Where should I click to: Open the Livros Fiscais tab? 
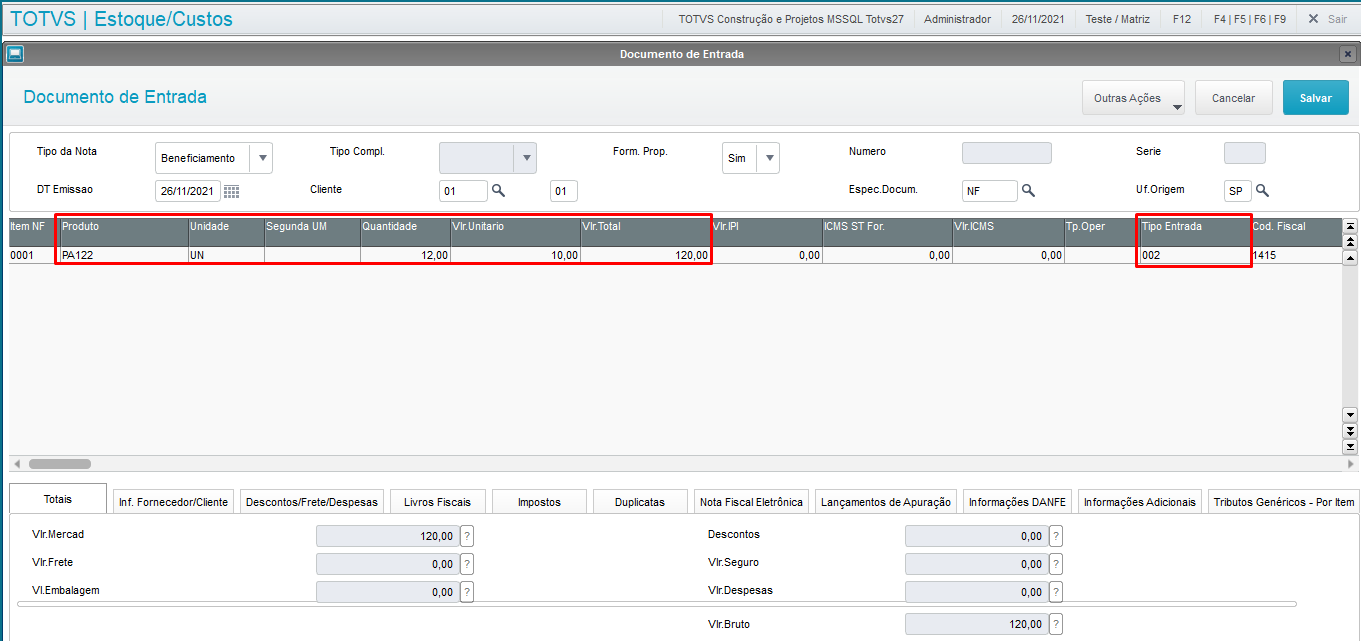click(438, 502)
